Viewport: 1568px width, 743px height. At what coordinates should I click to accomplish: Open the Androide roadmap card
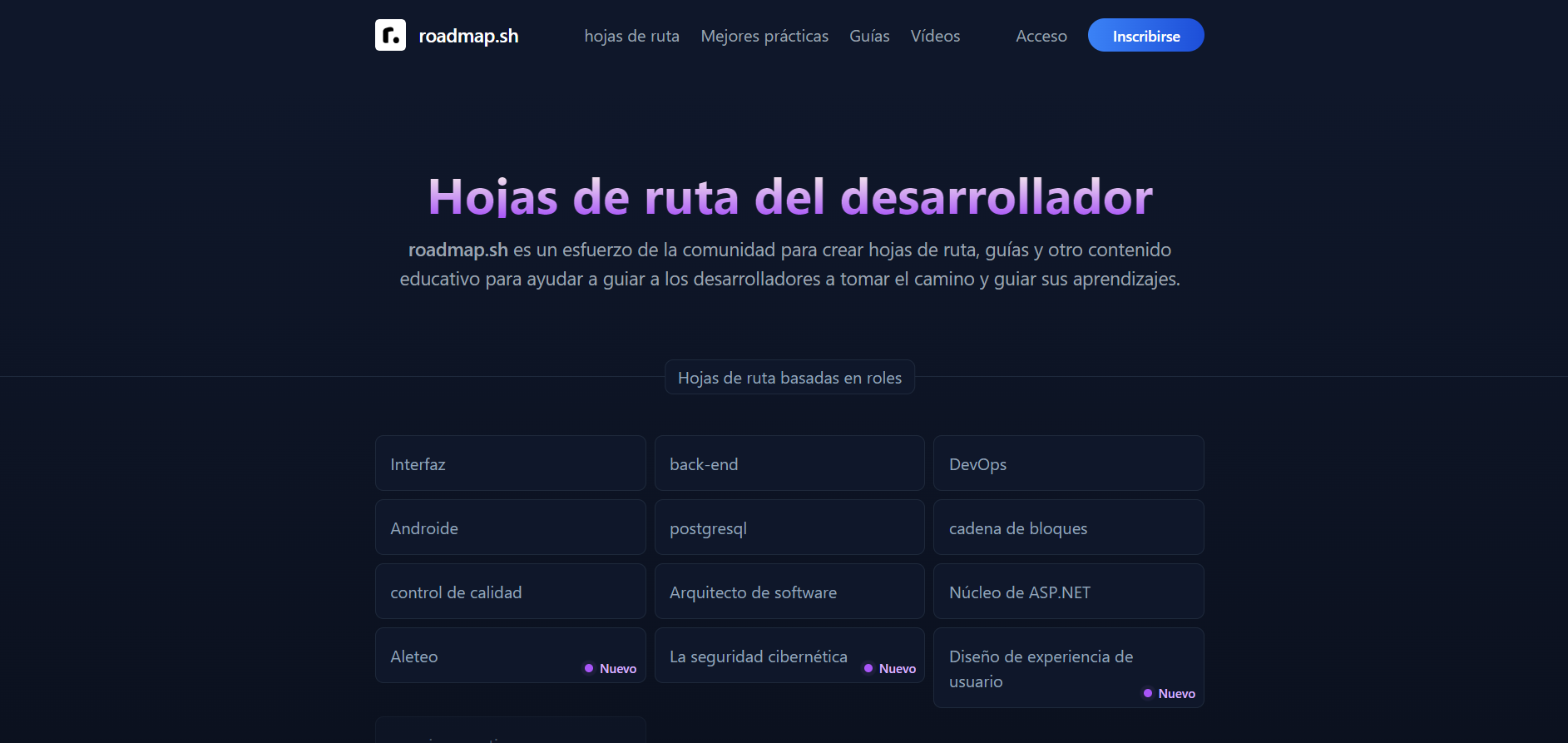coord(510,528)
